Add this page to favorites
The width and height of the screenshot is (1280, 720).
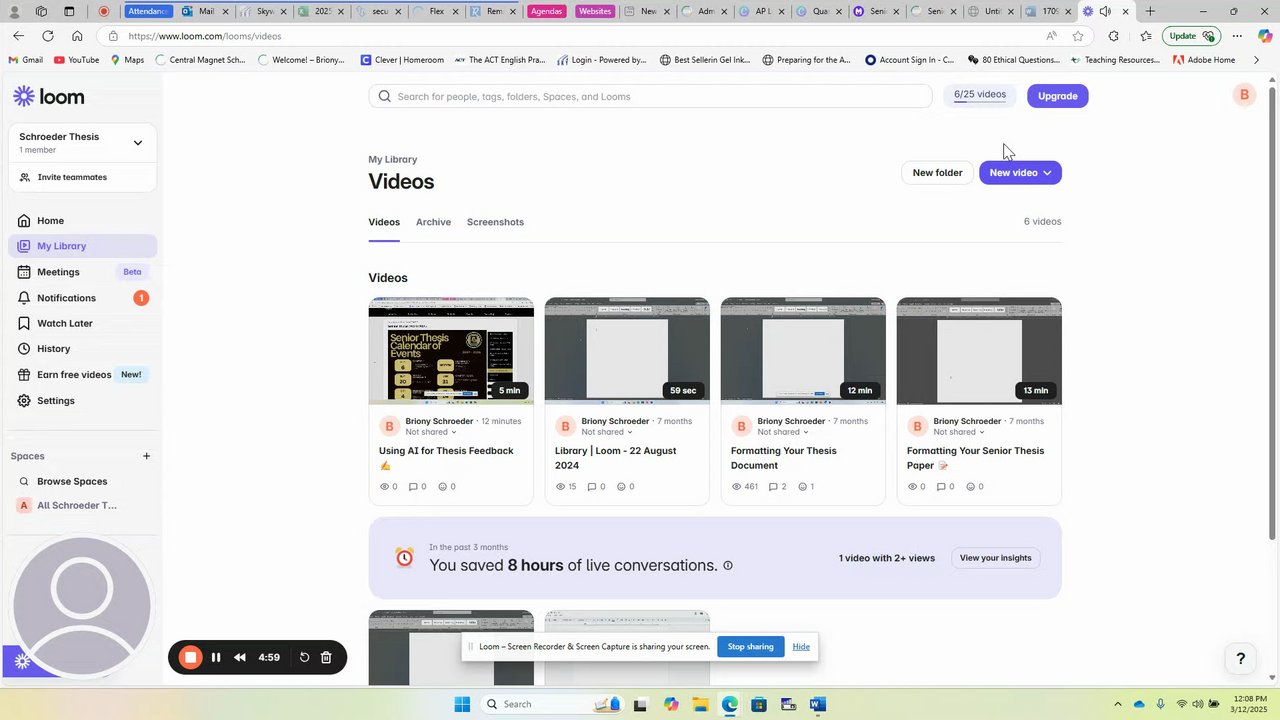(1078, 36)
